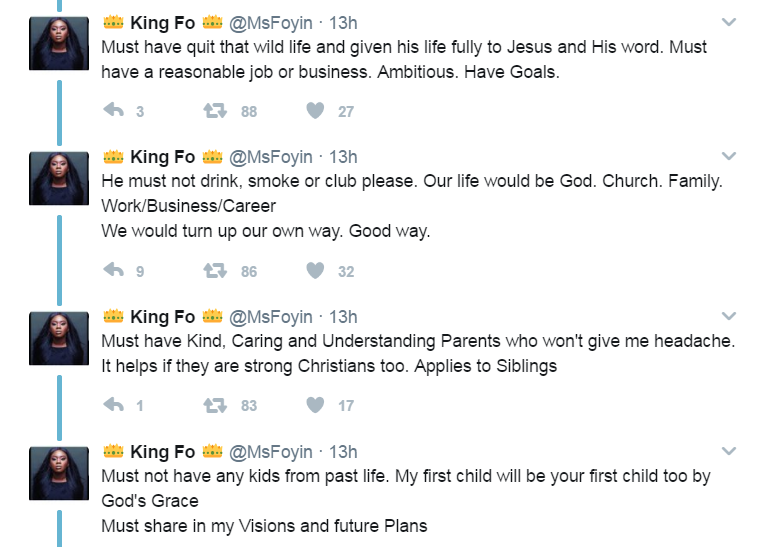This screenshot has height=547, width=759.
Task: Open the King Fo avatar on the first tweet
Action: click(x=60, y=45)
